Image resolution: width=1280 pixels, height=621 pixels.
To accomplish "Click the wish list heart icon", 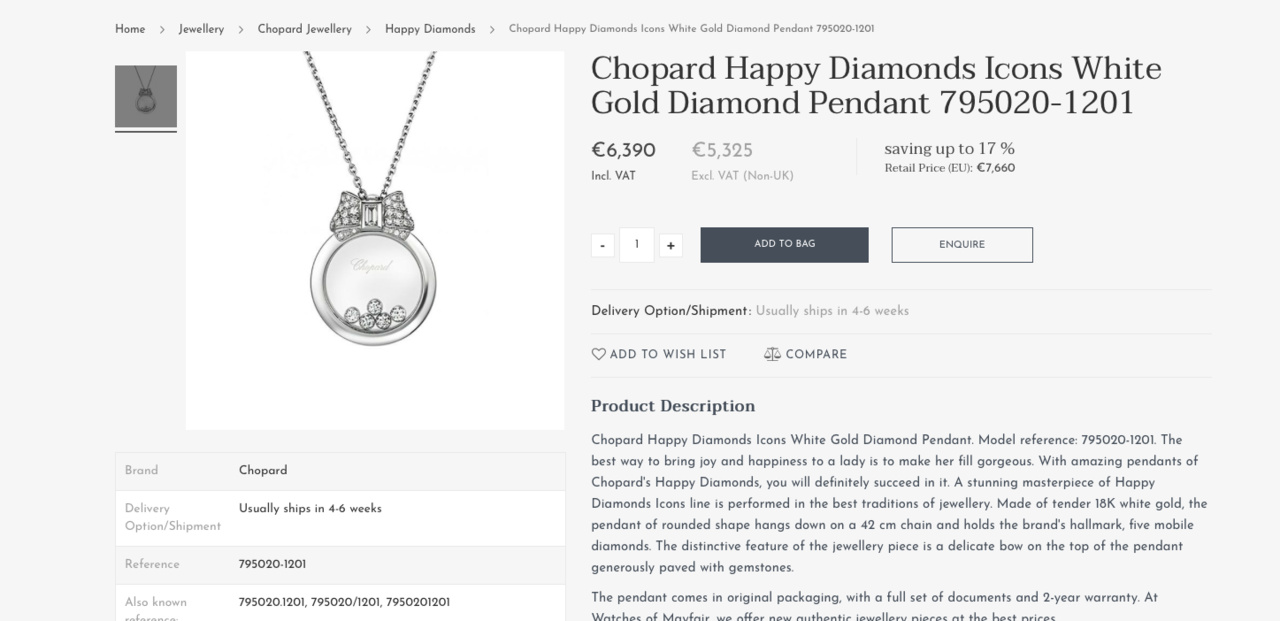I will pyautogui.click(x=599, y=354).
